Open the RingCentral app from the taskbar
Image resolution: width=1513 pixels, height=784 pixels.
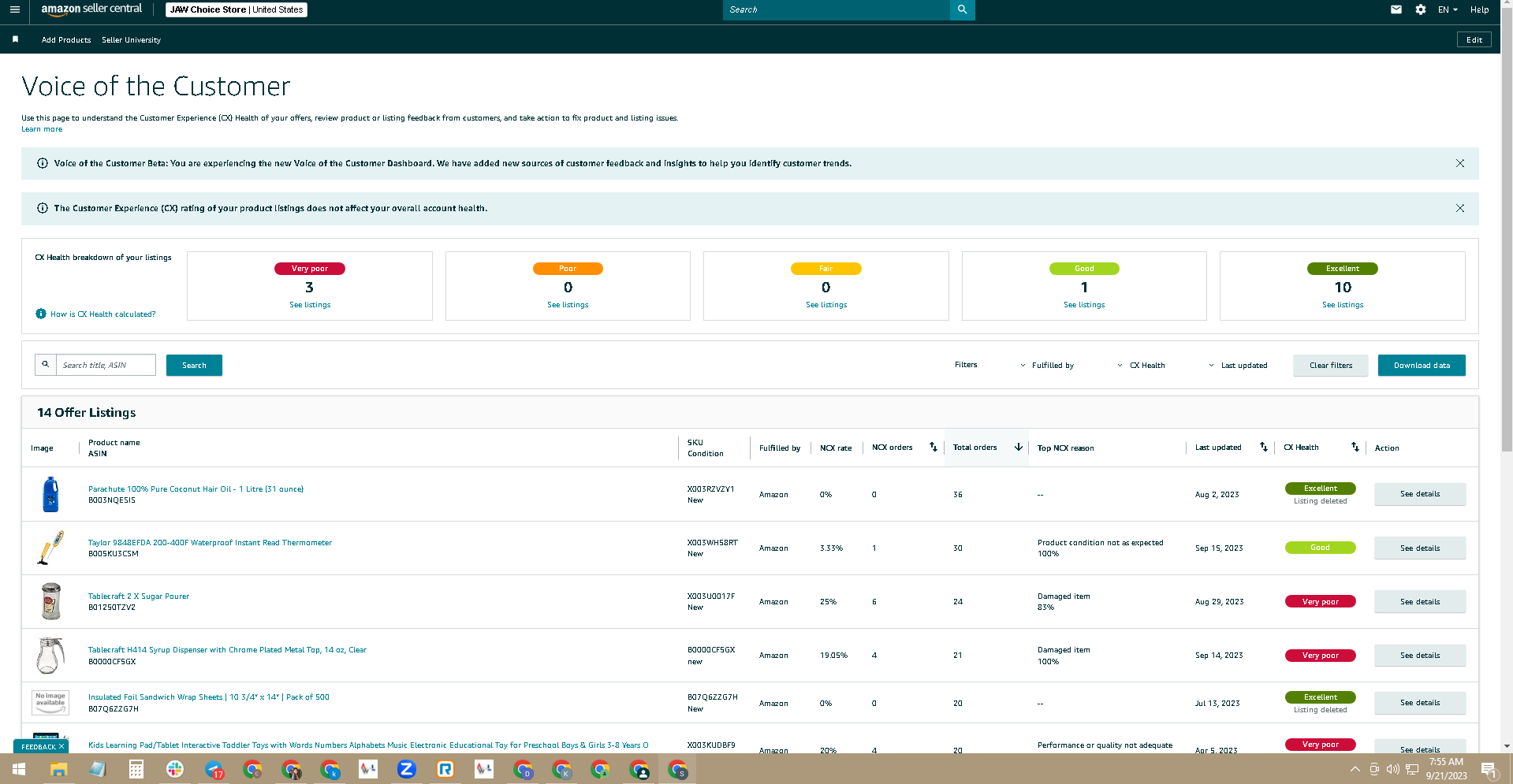point(445,769)
